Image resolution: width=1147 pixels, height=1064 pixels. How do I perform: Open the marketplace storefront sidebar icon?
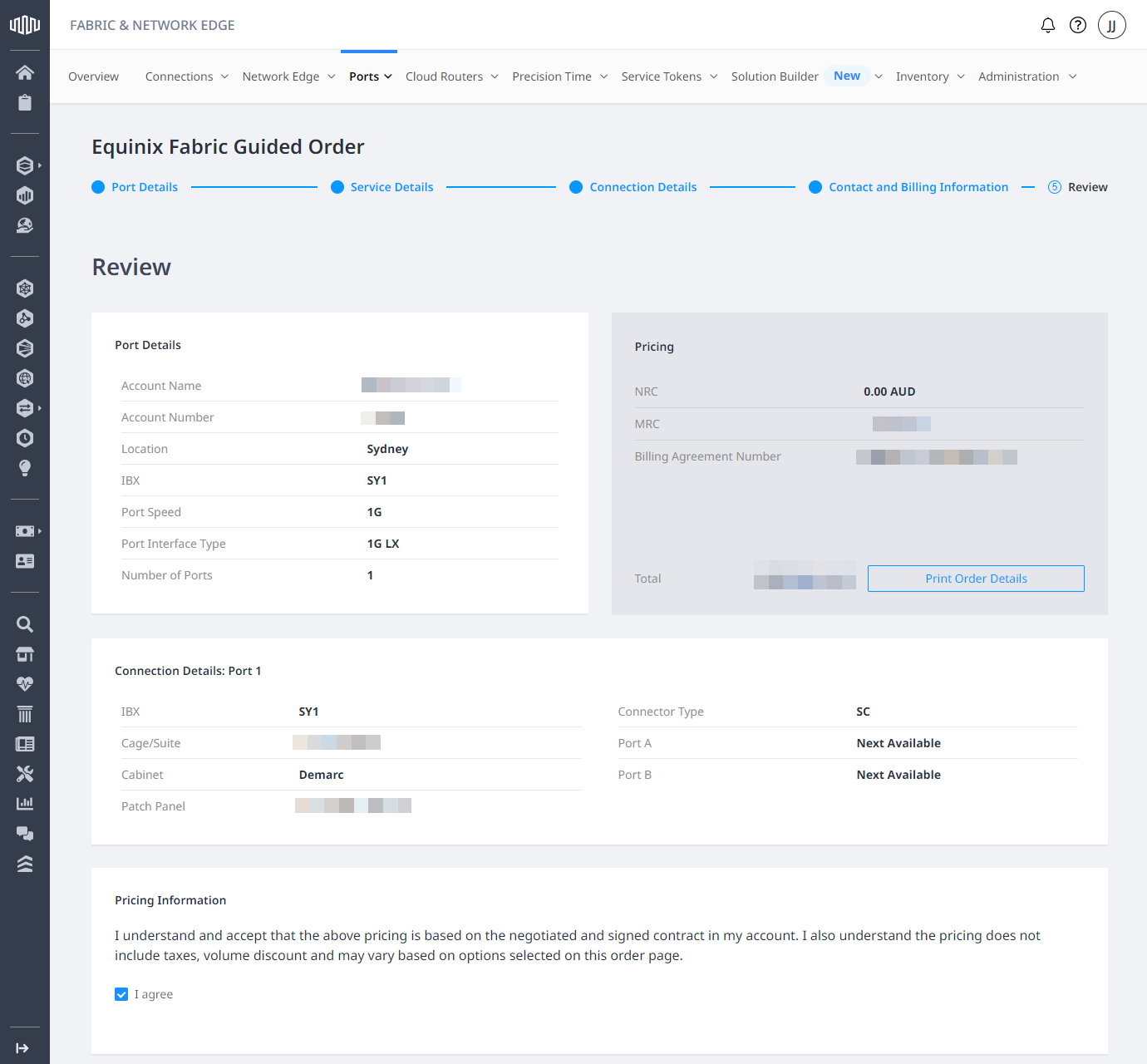click(x=25, y=654)
